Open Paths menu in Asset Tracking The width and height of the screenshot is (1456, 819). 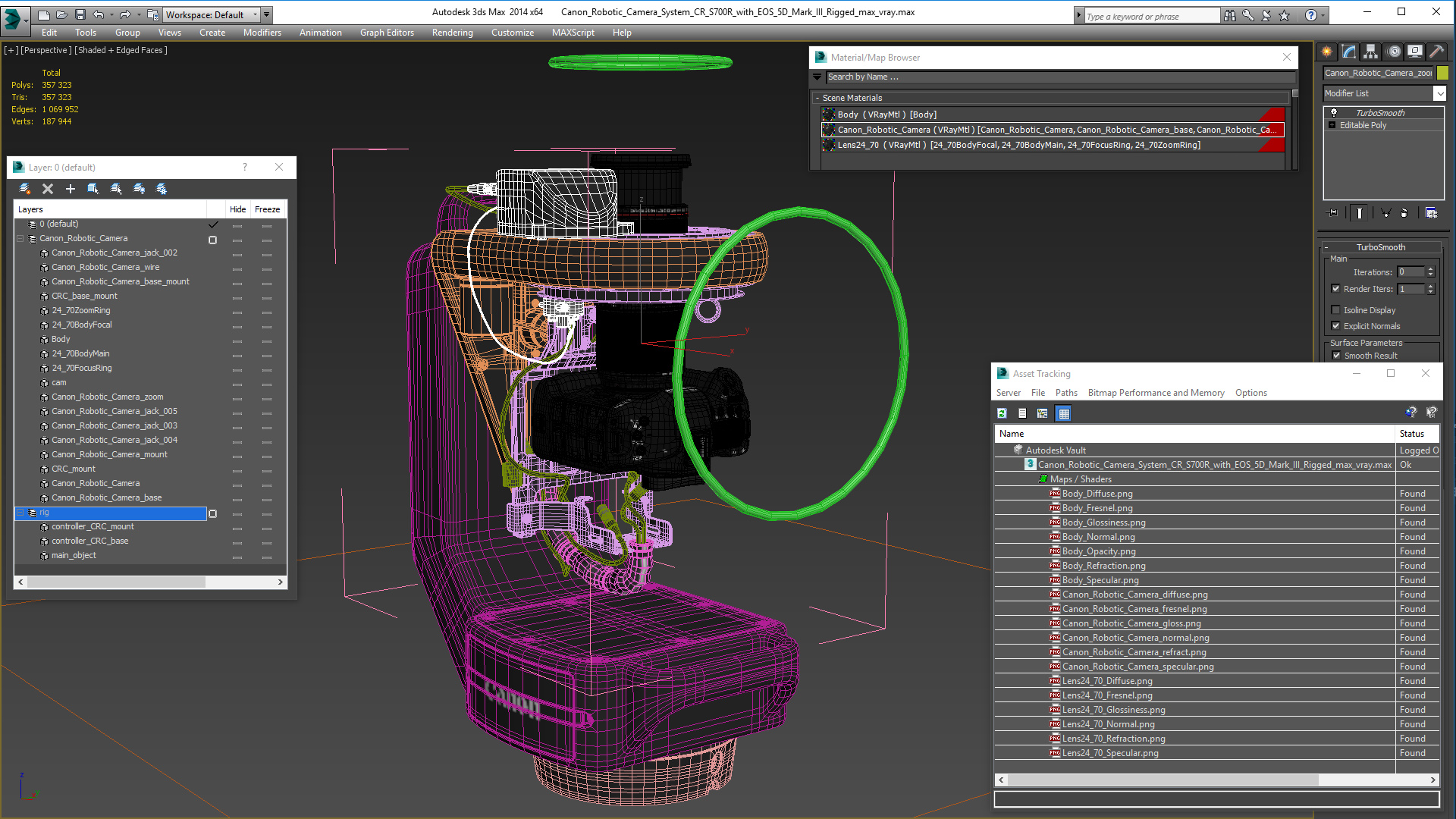1066,393
